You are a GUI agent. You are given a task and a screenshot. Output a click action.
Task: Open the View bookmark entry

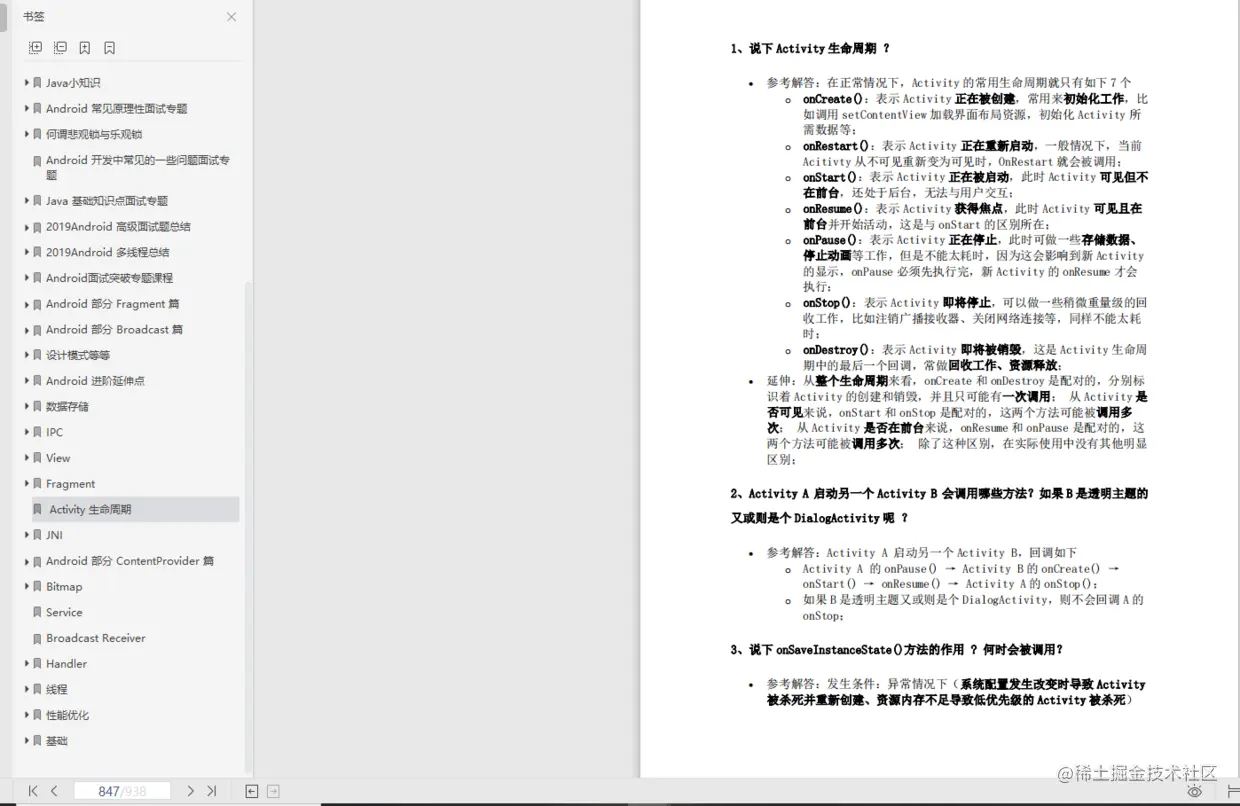pos(58,458)
